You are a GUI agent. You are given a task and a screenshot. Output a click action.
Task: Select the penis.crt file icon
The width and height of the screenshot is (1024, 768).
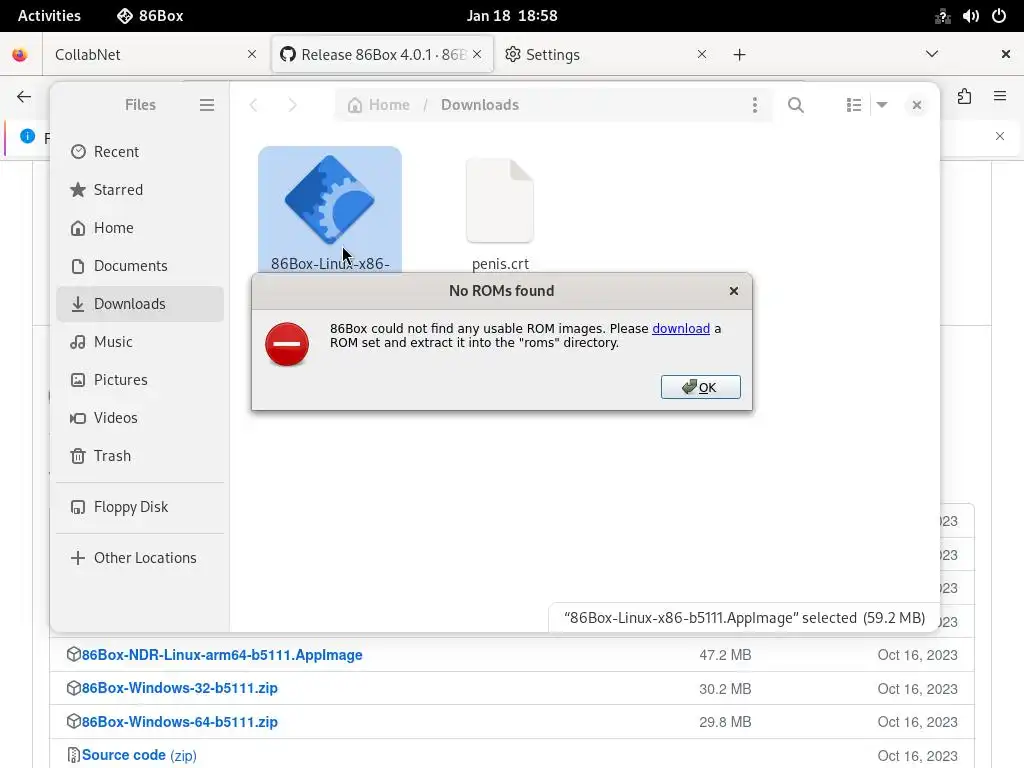click(x=500, y=200)
